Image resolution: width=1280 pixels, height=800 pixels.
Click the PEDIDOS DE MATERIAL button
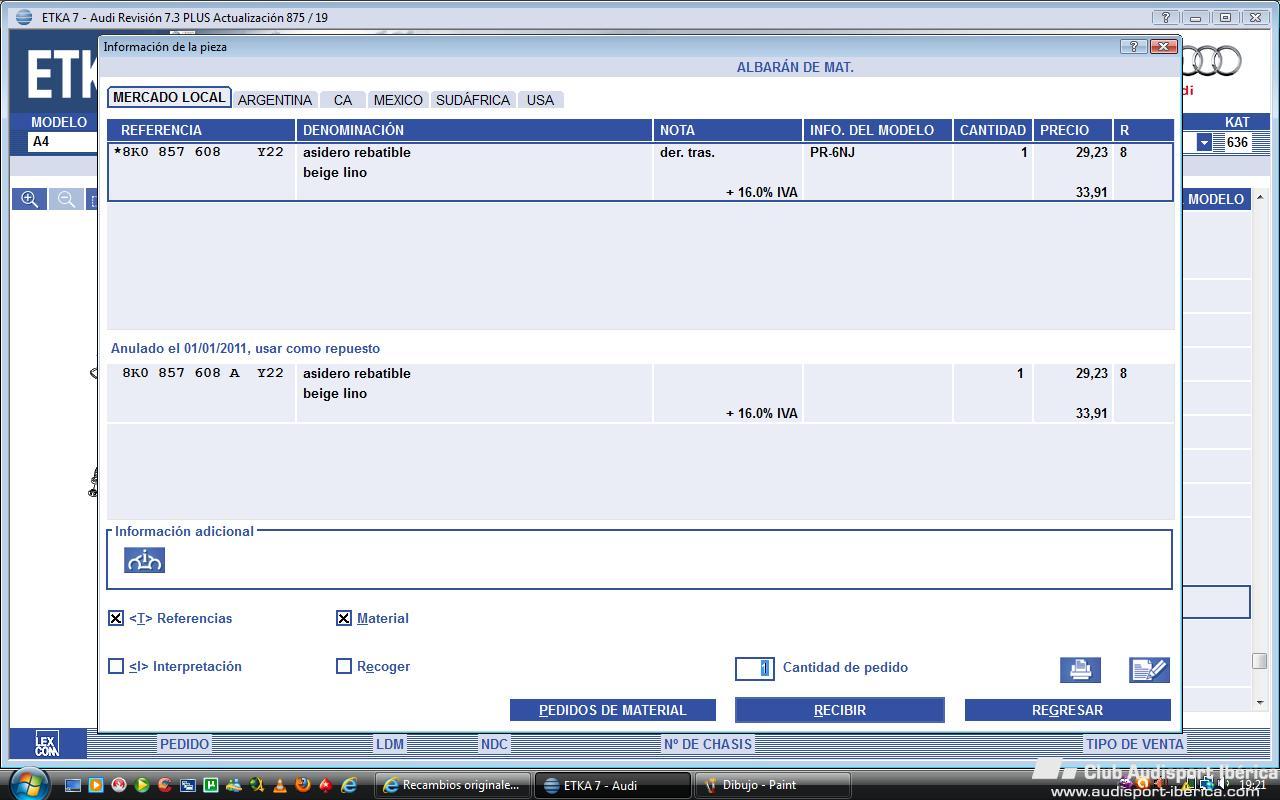(613, 710)
